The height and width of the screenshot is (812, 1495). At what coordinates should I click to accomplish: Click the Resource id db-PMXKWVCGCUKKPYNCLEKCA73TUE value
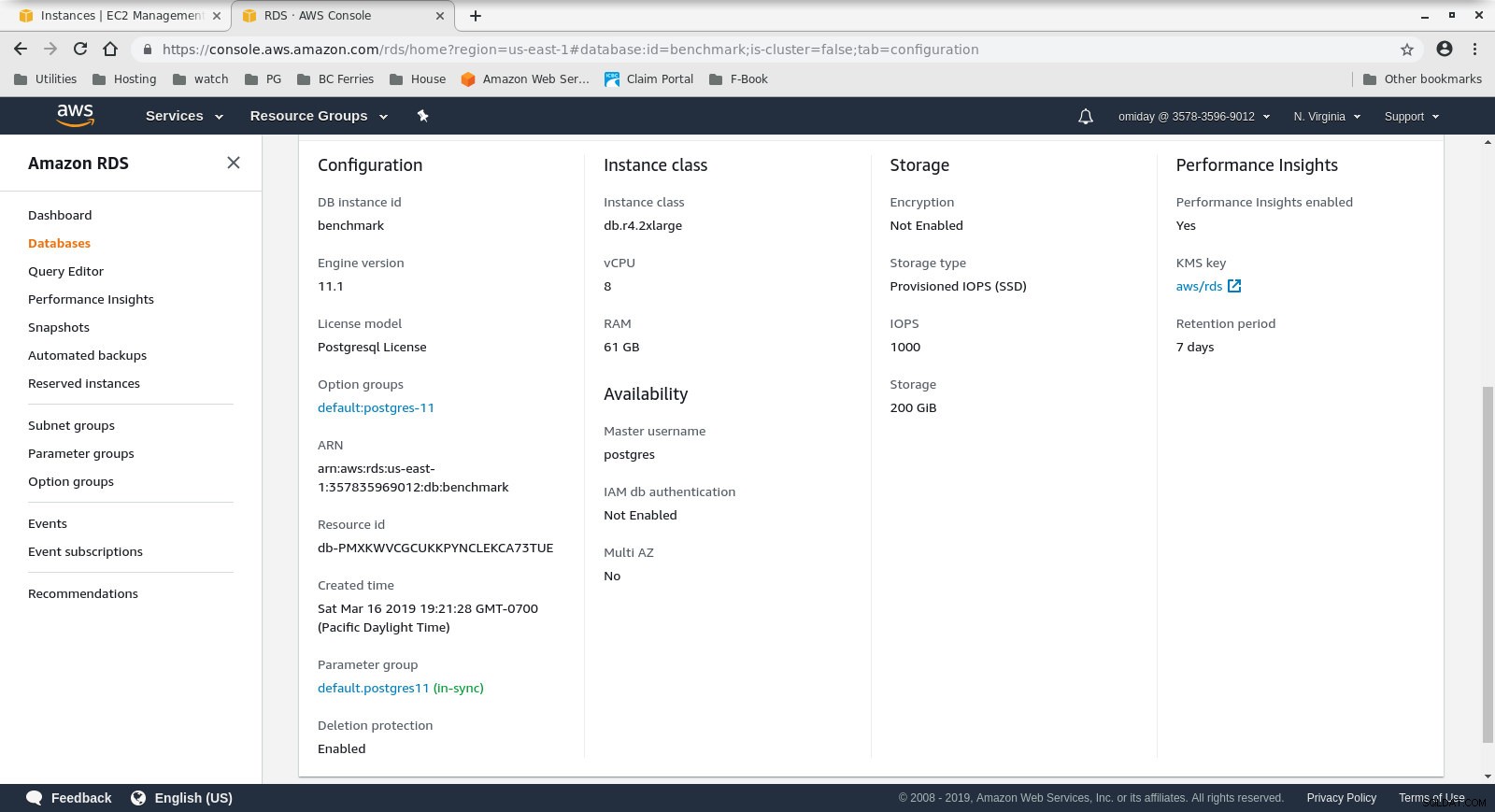pos(435,548)
